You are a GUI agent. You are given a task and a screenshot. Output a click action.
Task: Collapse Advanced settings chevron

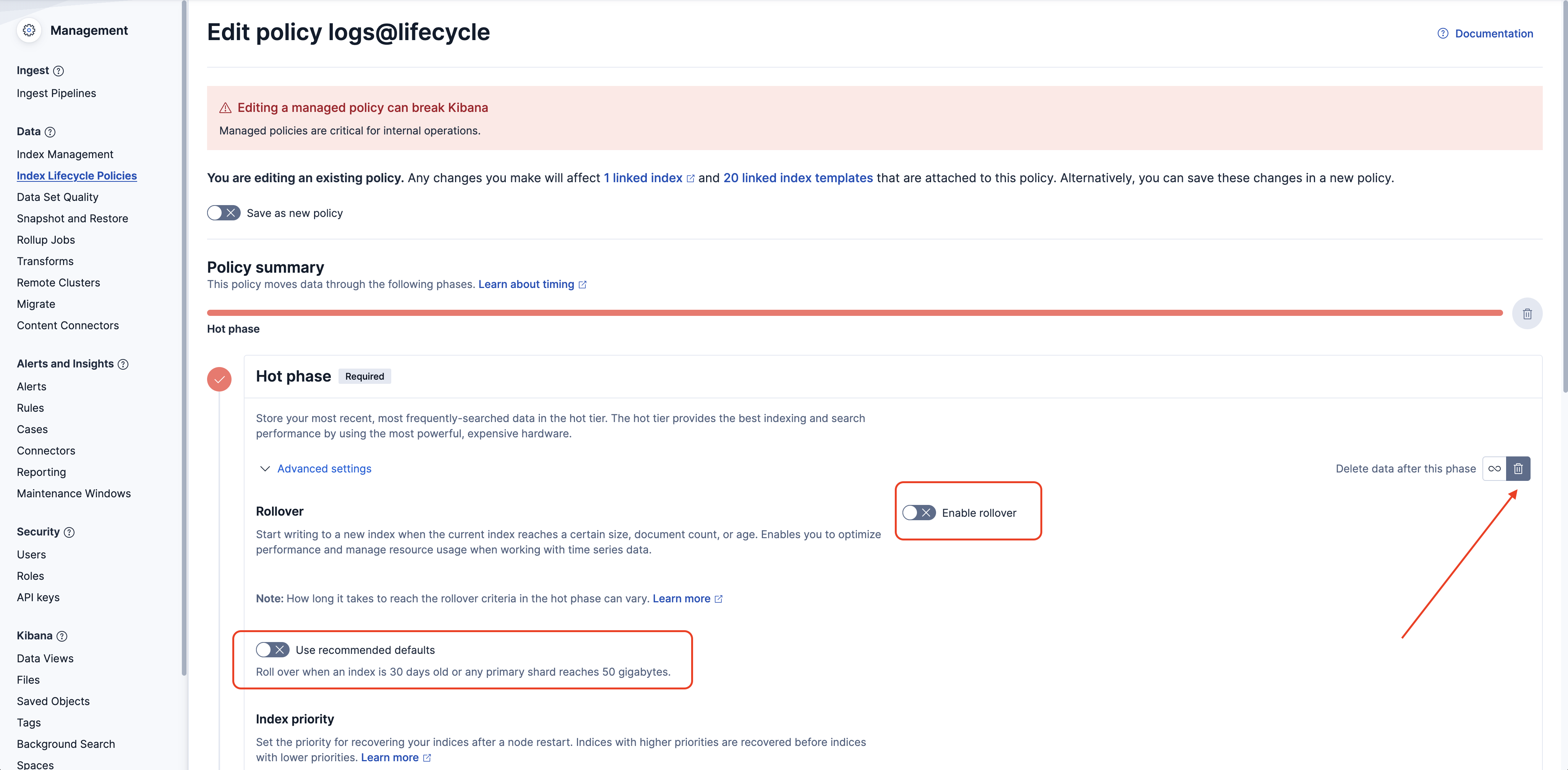coord(265,469)
